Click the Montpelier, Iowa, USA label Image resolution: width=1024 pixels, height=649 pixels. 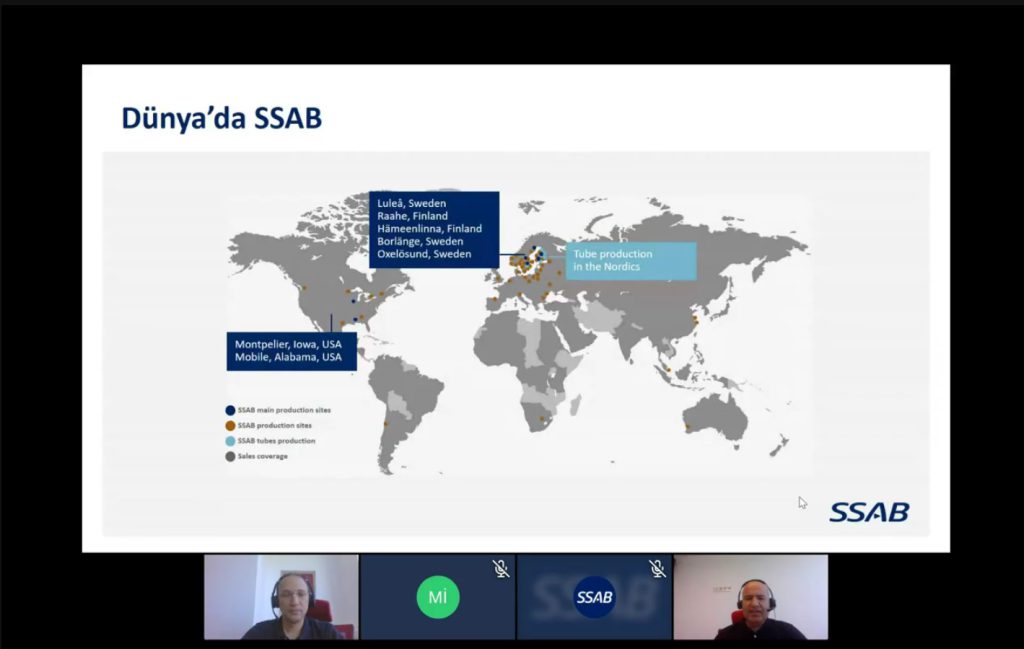click(288, 344)
